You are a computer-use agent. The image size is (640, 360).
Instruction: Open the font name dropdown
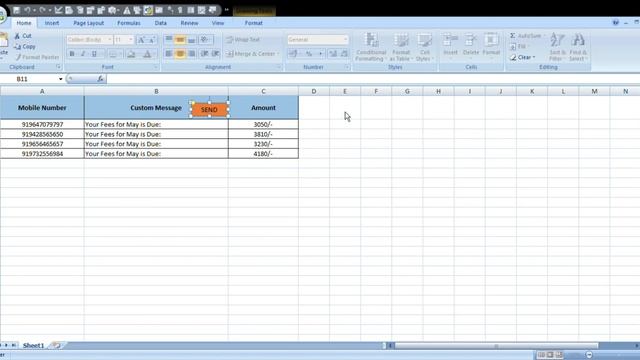point(109,40)
